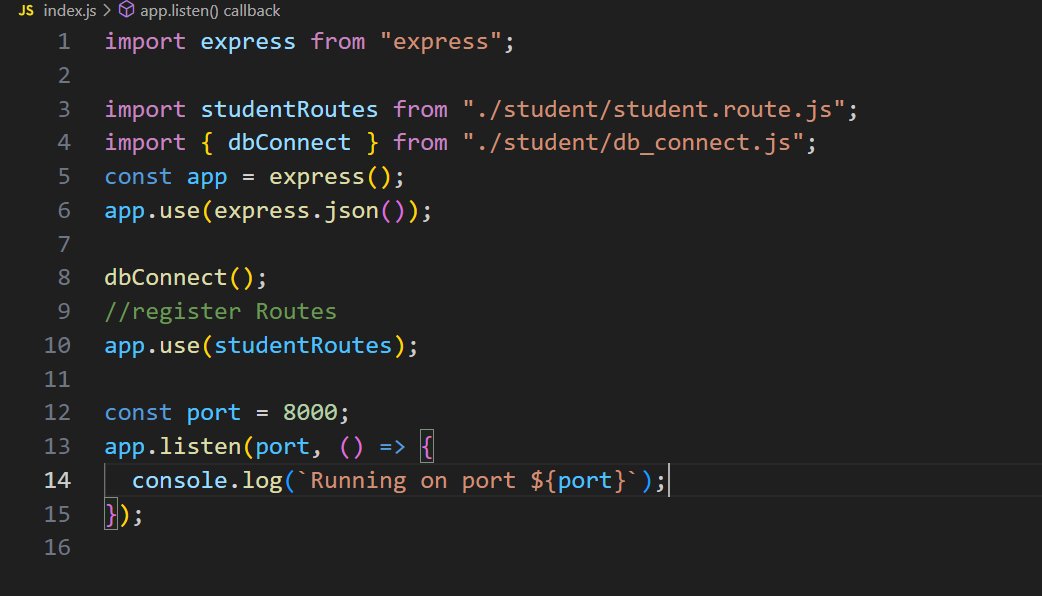Click the closing brace on line 15
The image size is (1042, 596).
(x=111, y=515)
